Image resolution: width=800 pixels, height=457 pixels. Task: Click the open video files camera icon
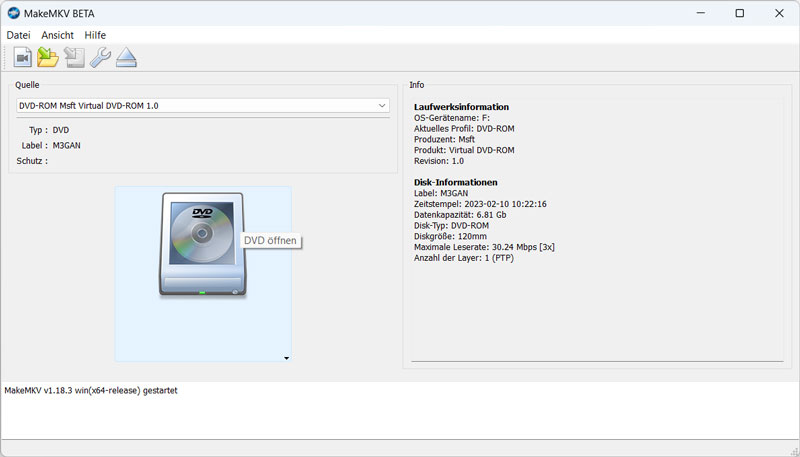coord(23,58)
